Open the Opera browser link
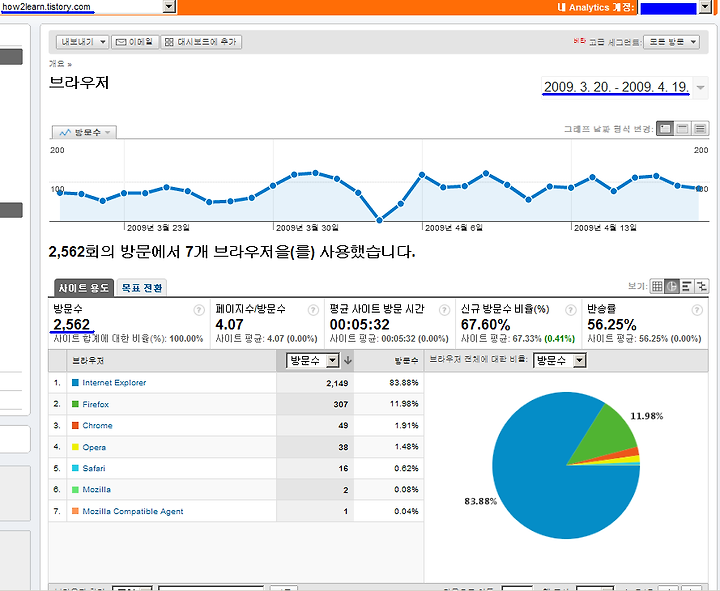This screenshot has height=591, width=720. [94, 447]
